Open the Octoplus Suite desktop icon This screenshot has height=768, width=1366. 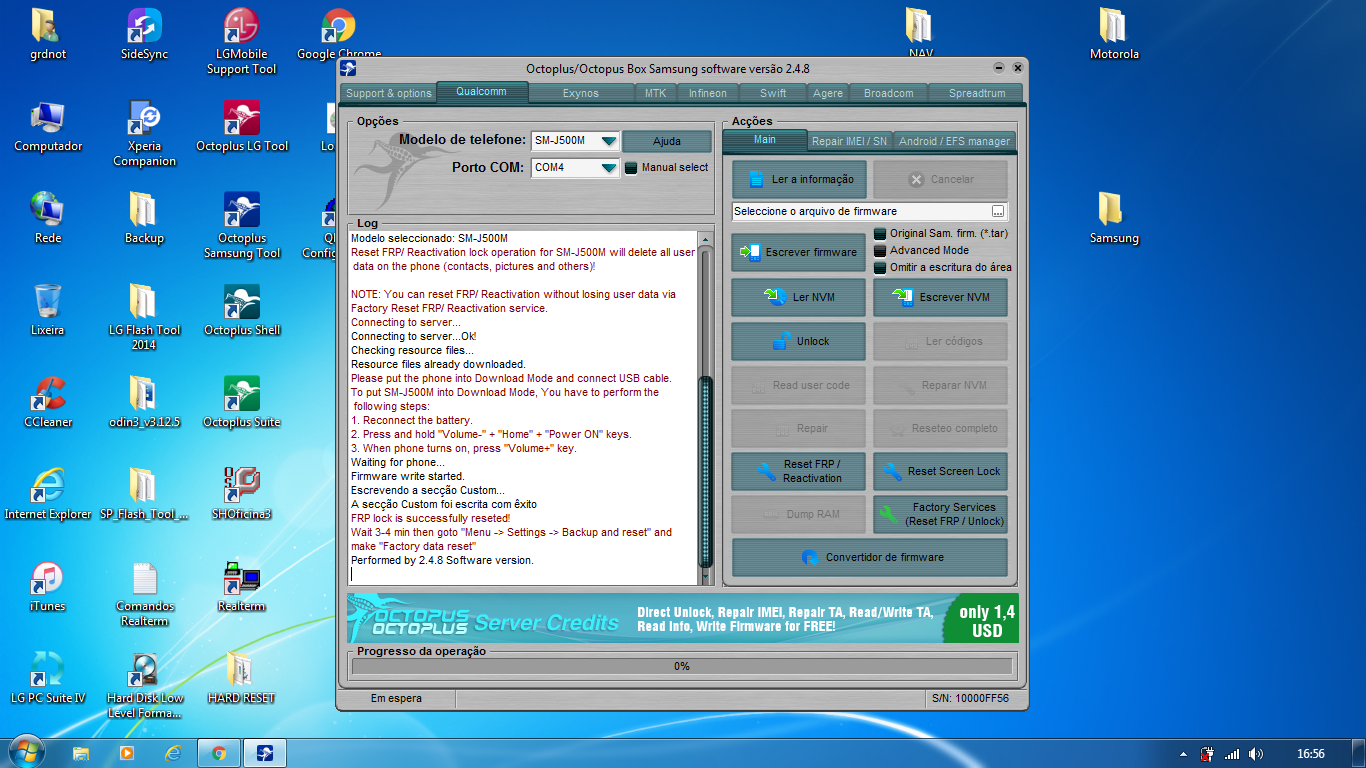click(x=242, y=402)
